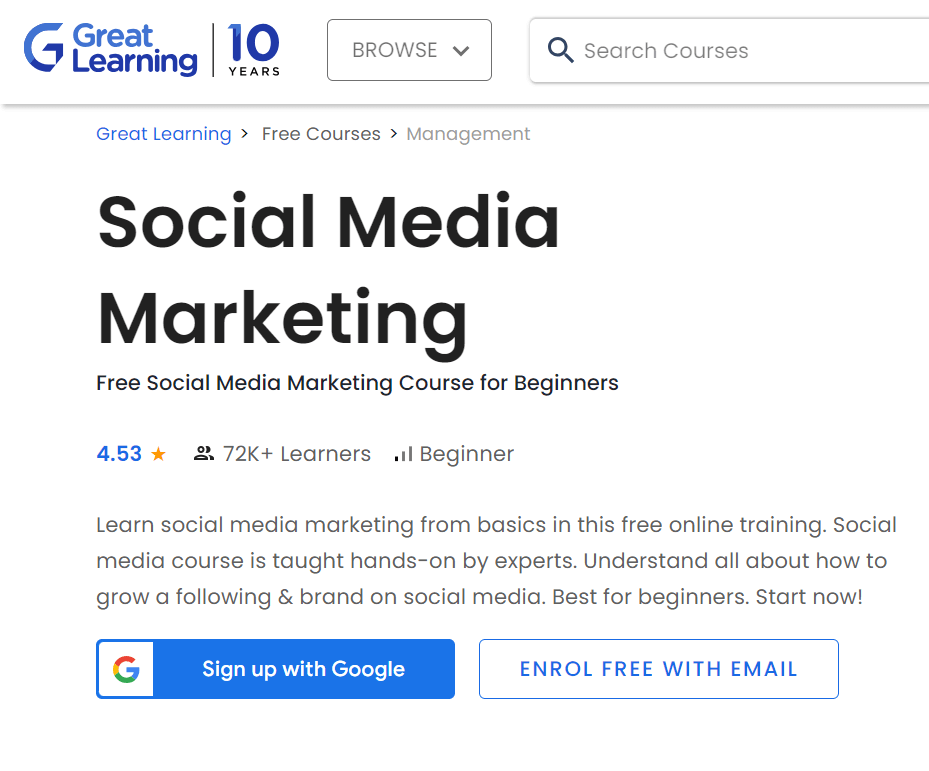Screen dimensions: 929x771
Task: Click ENROL FREE WITH EMAIL button
Action: coord(658,669)
